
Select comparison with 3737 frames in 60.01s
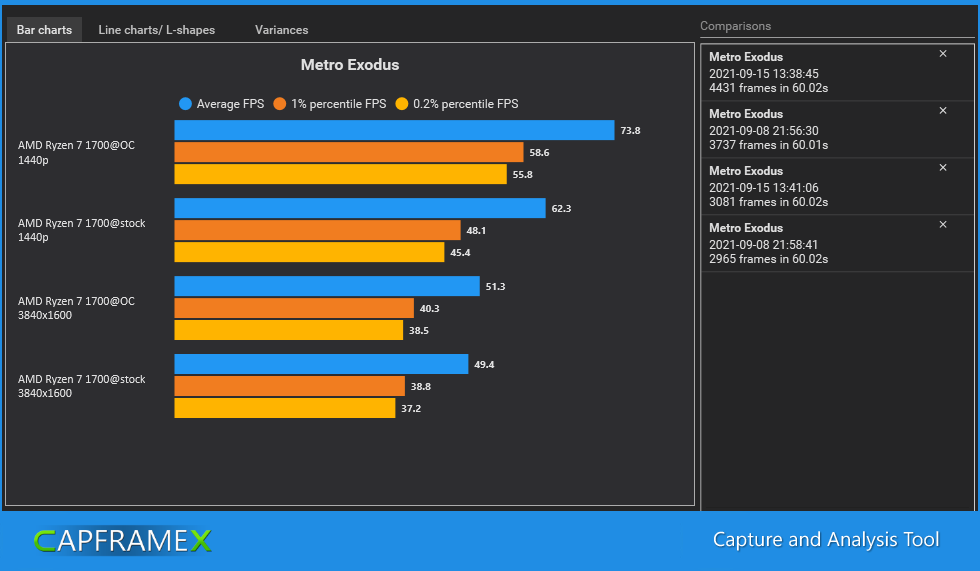pyautogui.click(x=837, y=129)
